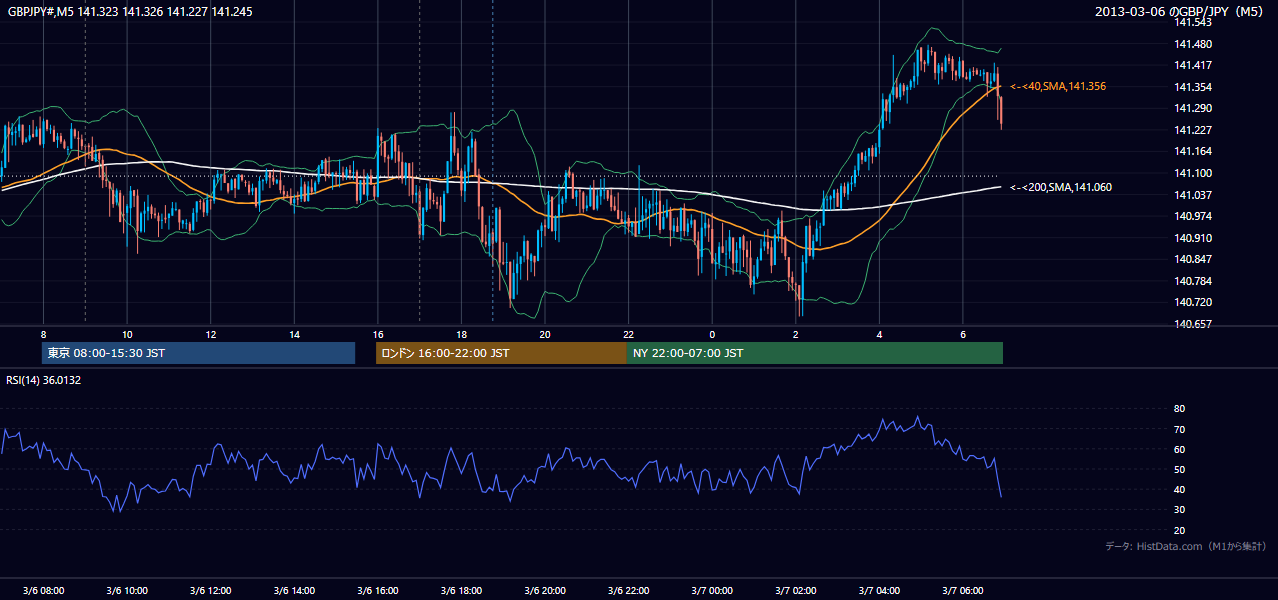The width and height of the screenshot is (1278, 600).
Task: Click the RSI(14) 36.0132 indicator label
Action: click(x=44, y=380)
